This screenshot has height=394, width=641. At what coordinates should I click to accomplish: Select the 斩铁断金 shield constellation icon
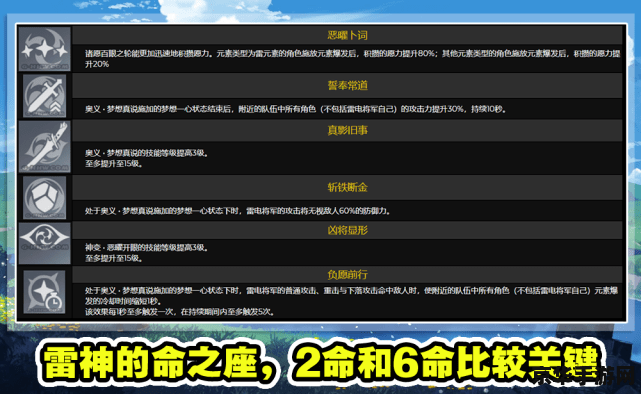(45, 198)
